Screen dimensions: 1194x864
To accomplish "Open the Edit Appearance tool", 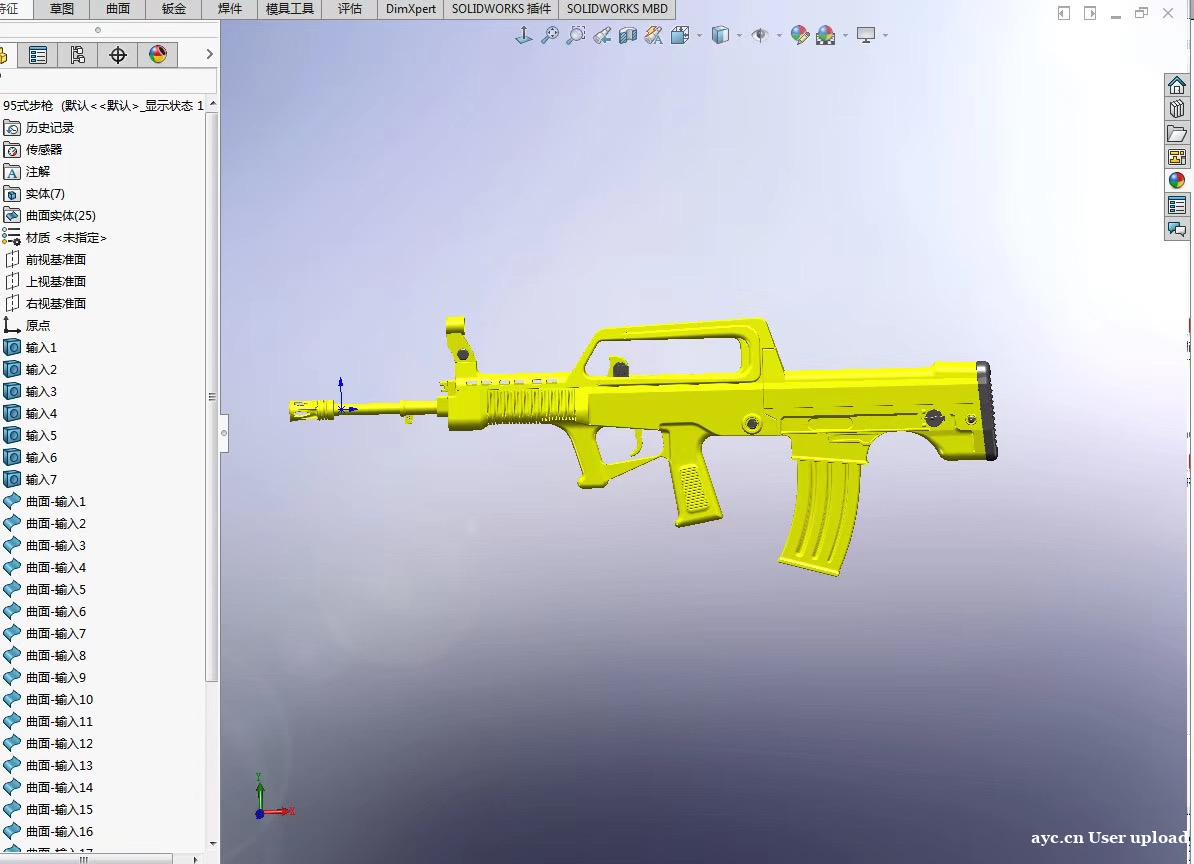I will tap(799, 36).
